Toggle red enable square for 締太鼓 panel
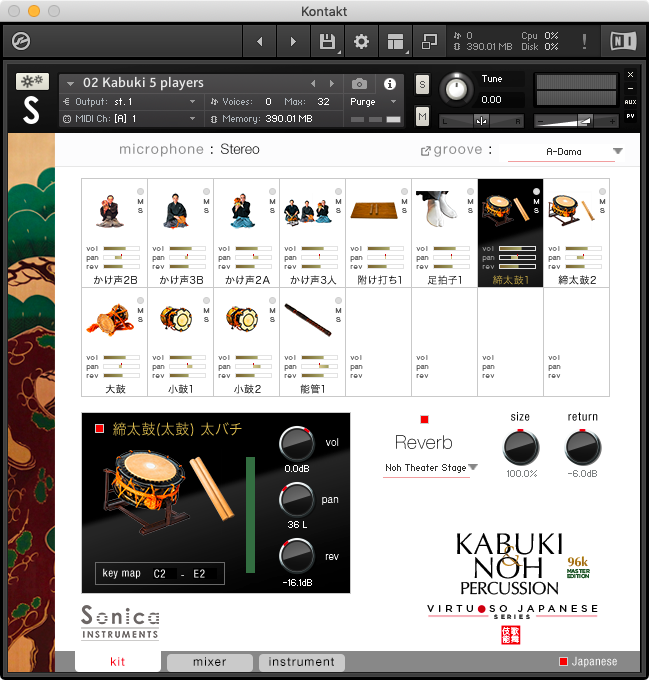The height and width of the screenshot is (680, 649). pos(99,428)
